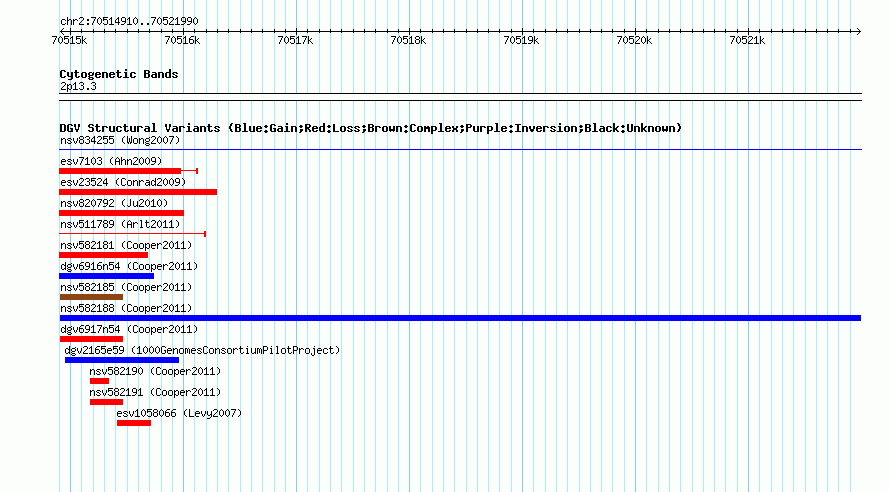Select nsv582190 (Cooper2011) label
This screenshot has height=492, width=890.
[x=155, y=371]
